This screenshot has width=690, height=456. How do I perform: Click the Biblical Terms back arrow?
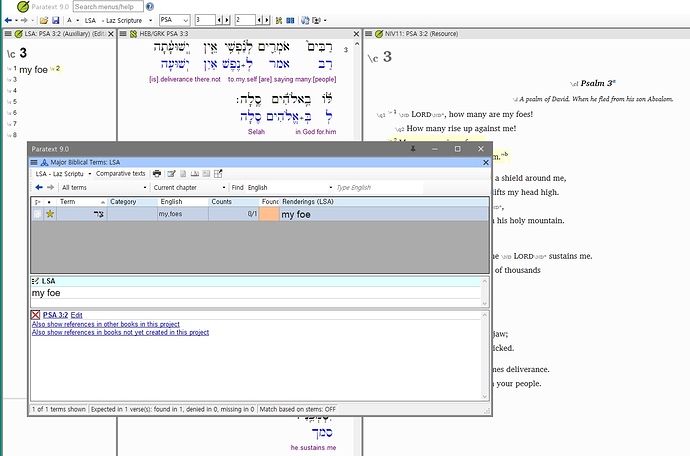click(39, 188)
